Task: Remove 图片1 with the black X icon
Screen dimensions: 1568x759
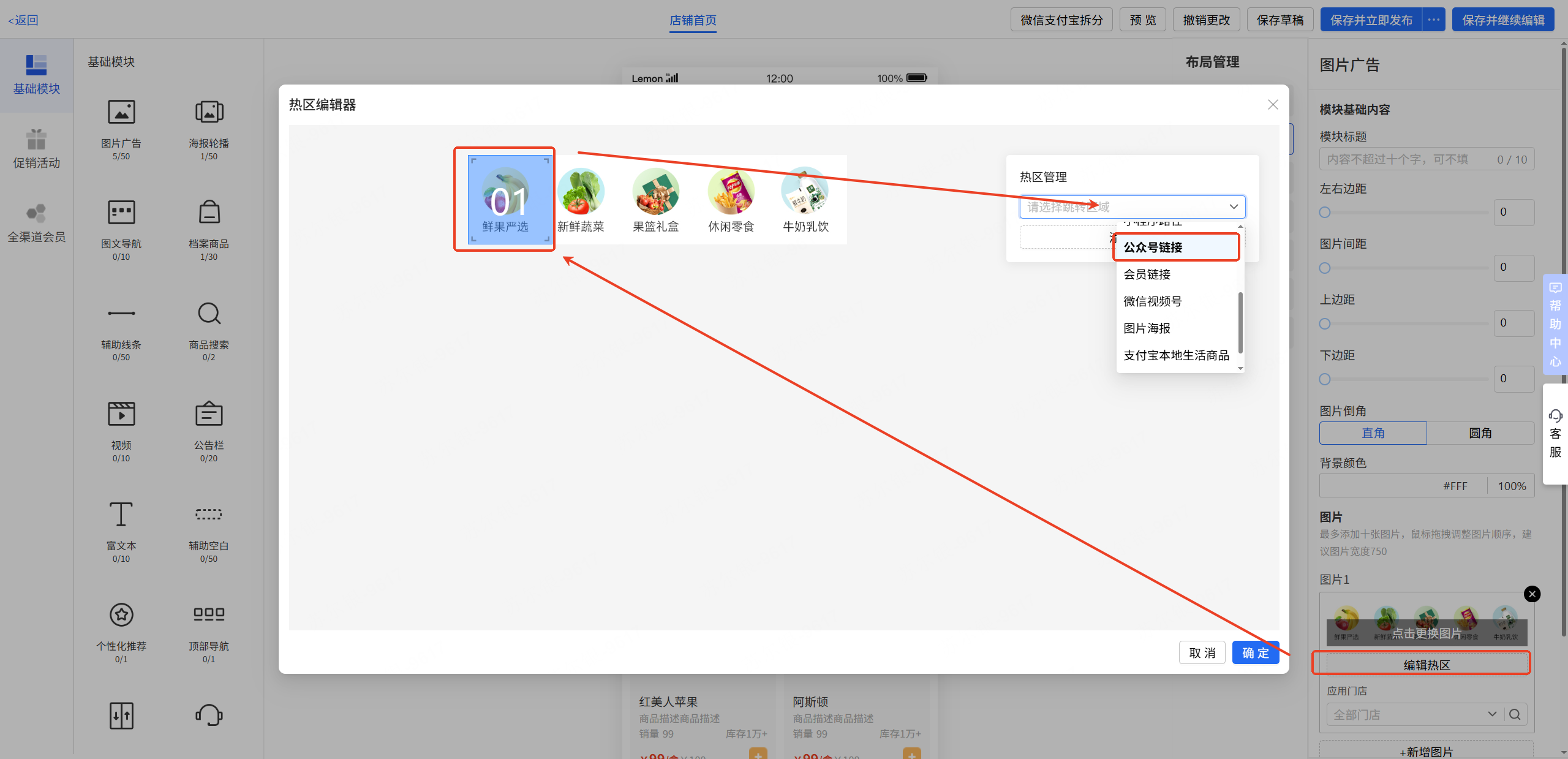Action: [1532, 594]
